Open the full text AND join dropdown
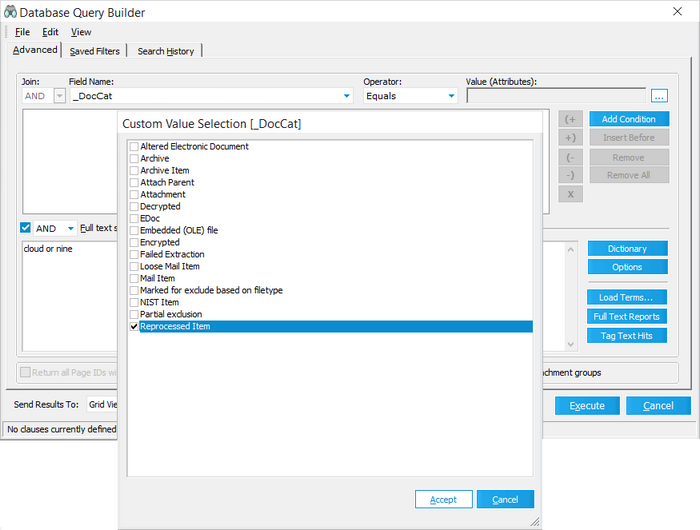Viewport: 700px width, 530px height. pyautogui.click(x=71, y=229)
